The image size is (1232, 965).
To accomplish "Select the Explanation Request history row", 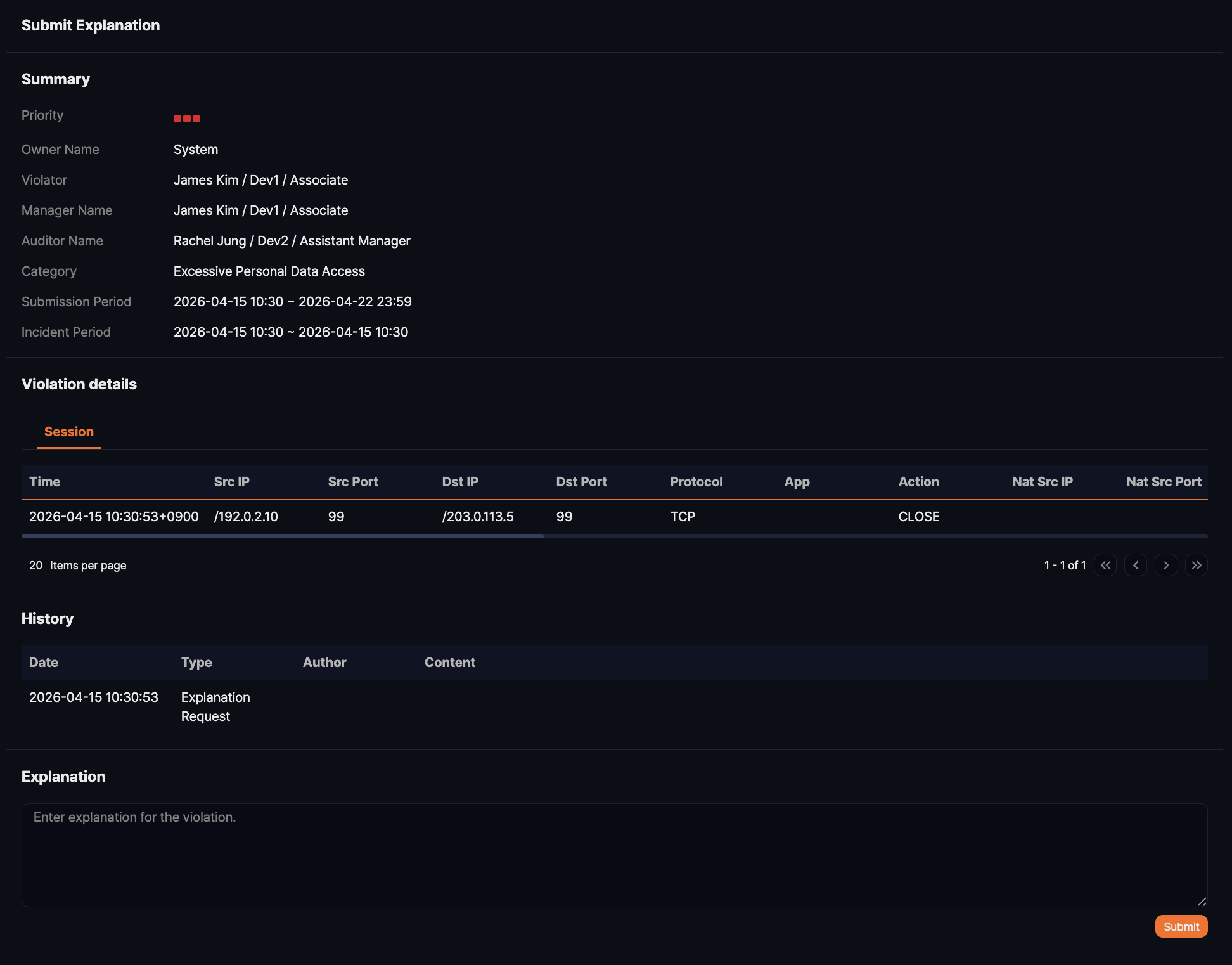I will click(x=215, y=706).
